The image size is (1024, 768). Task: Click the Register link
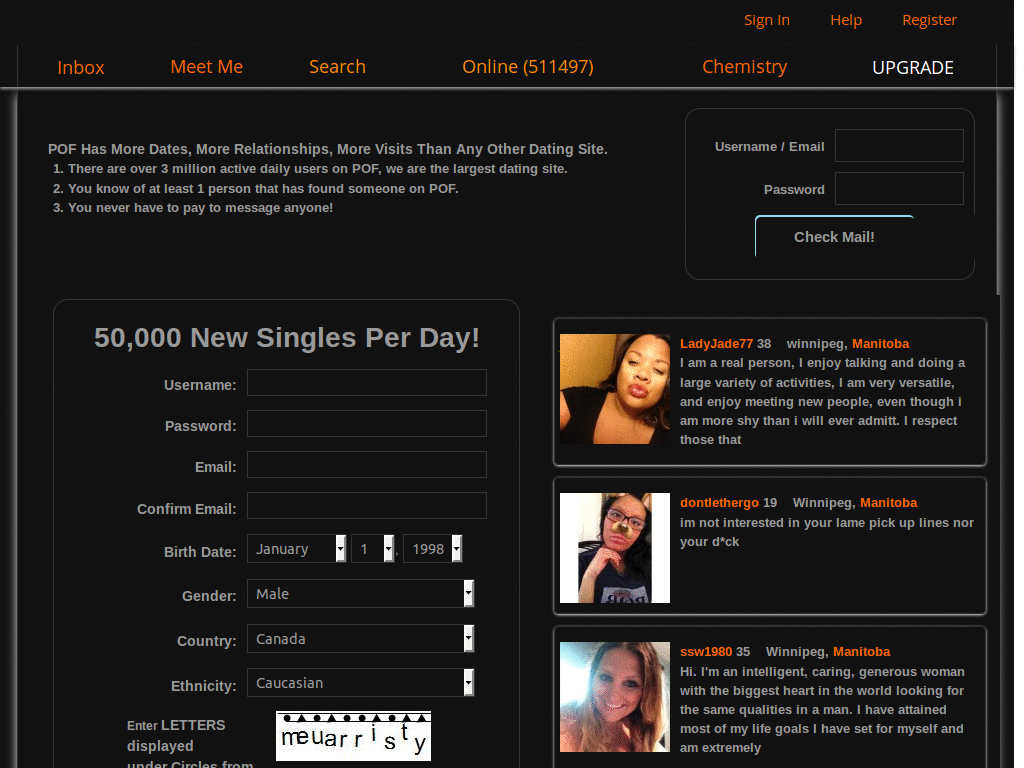click(929, 19)
